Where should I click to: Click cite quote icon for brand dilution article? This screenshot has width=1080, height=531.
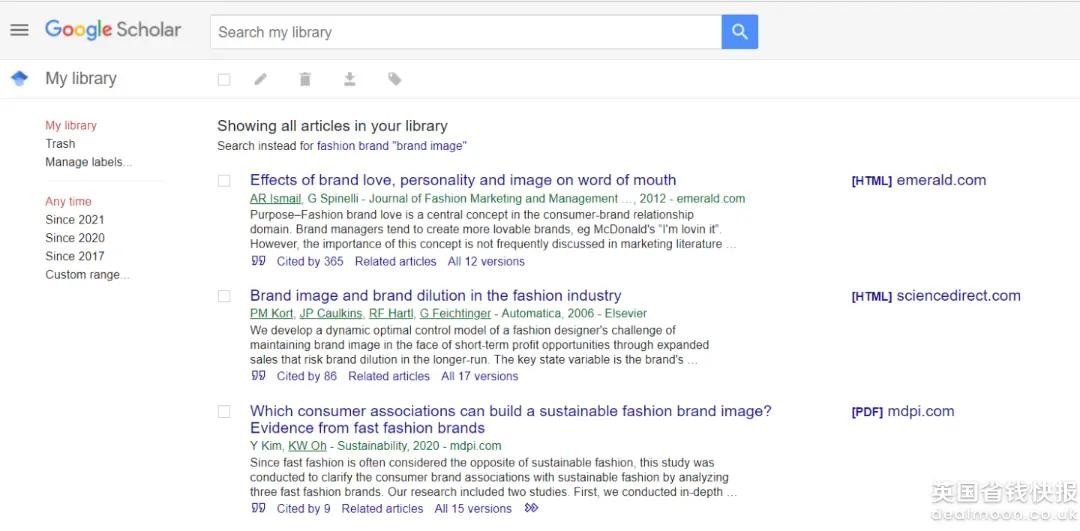pos(259,376)
